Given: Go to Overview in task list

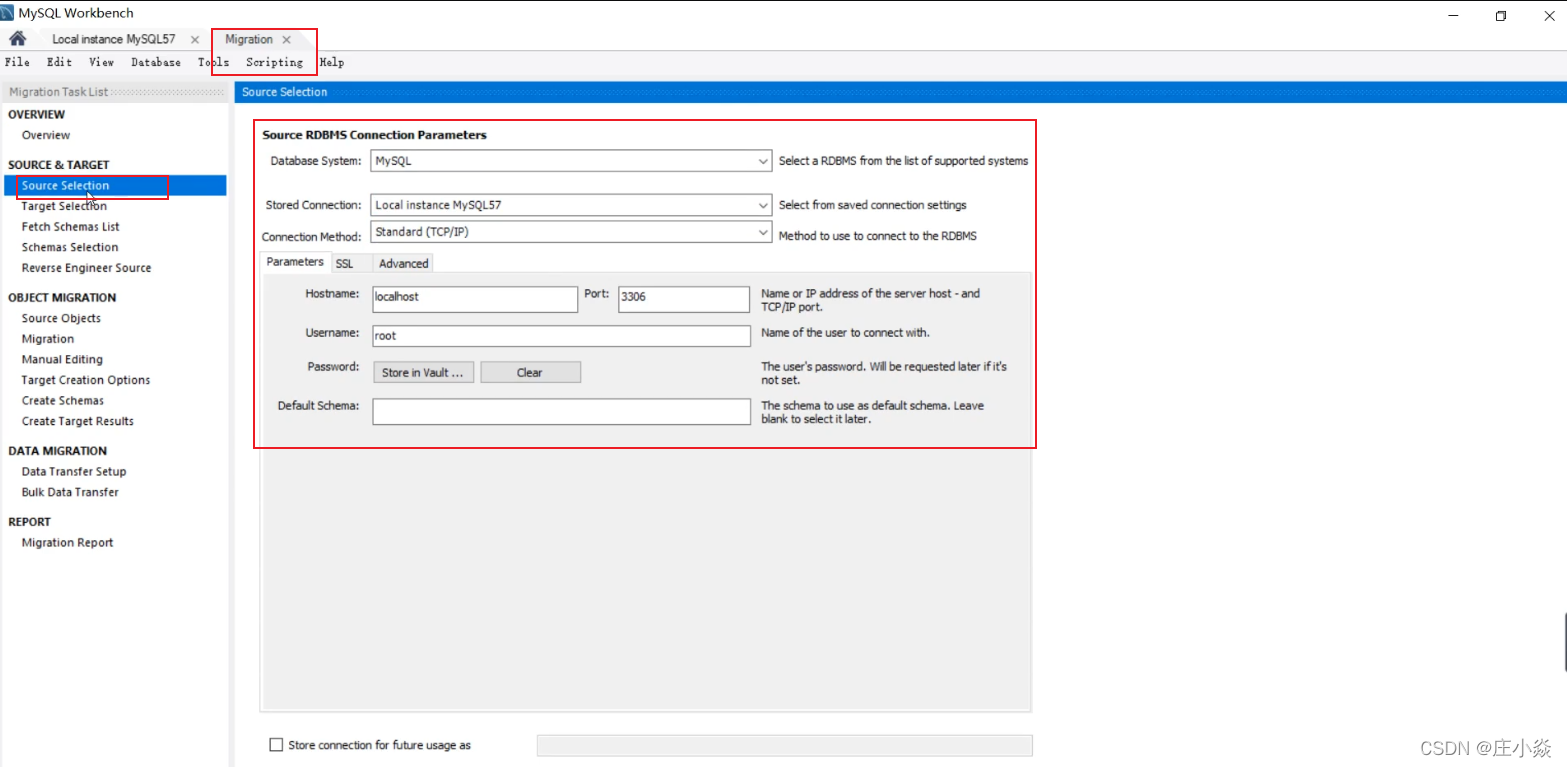Looking at the screenshot, I should tap(46, 135).
